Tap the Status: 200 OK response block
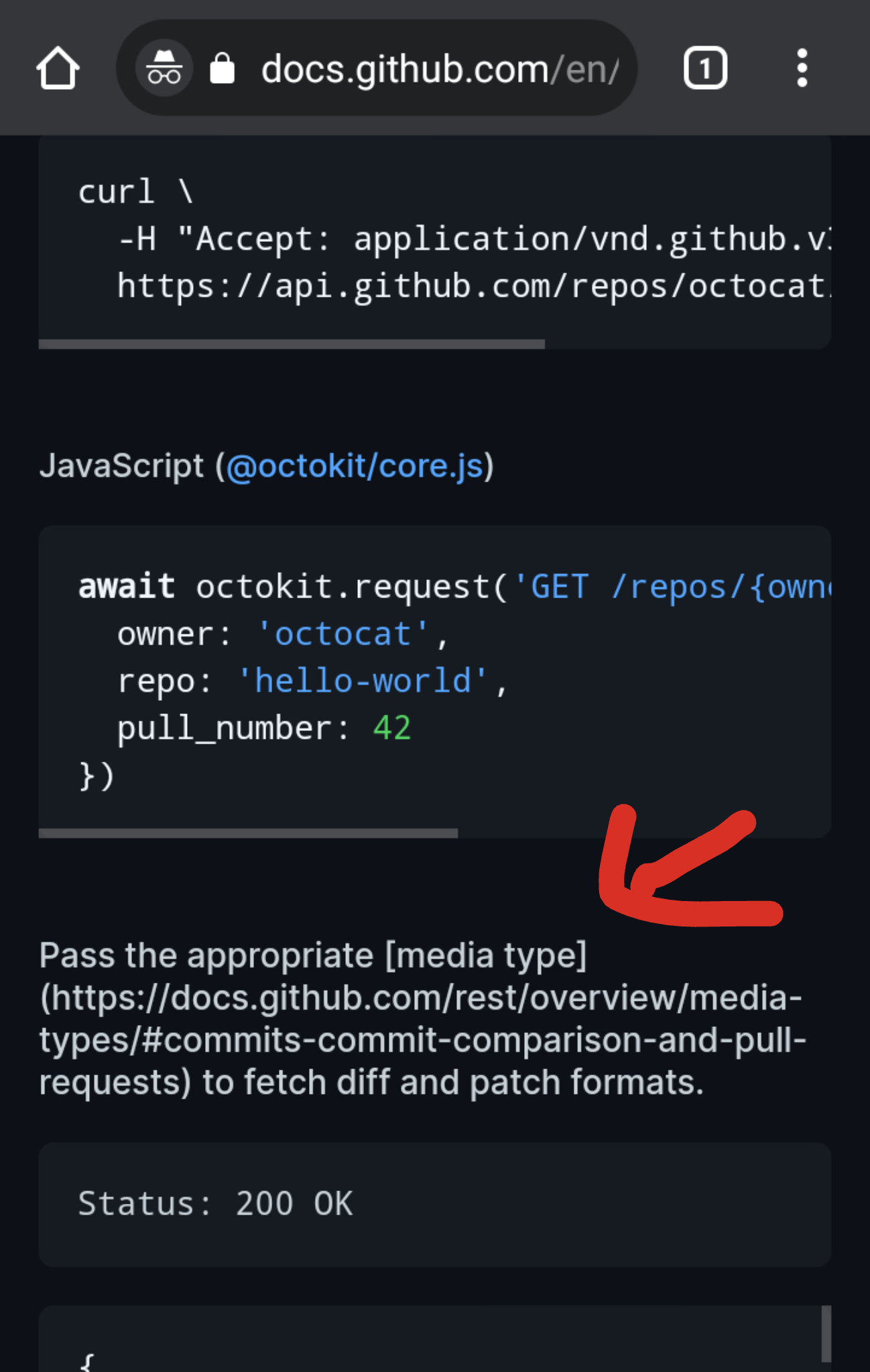The image size is (870, 1372). [x=214, y=1204]
